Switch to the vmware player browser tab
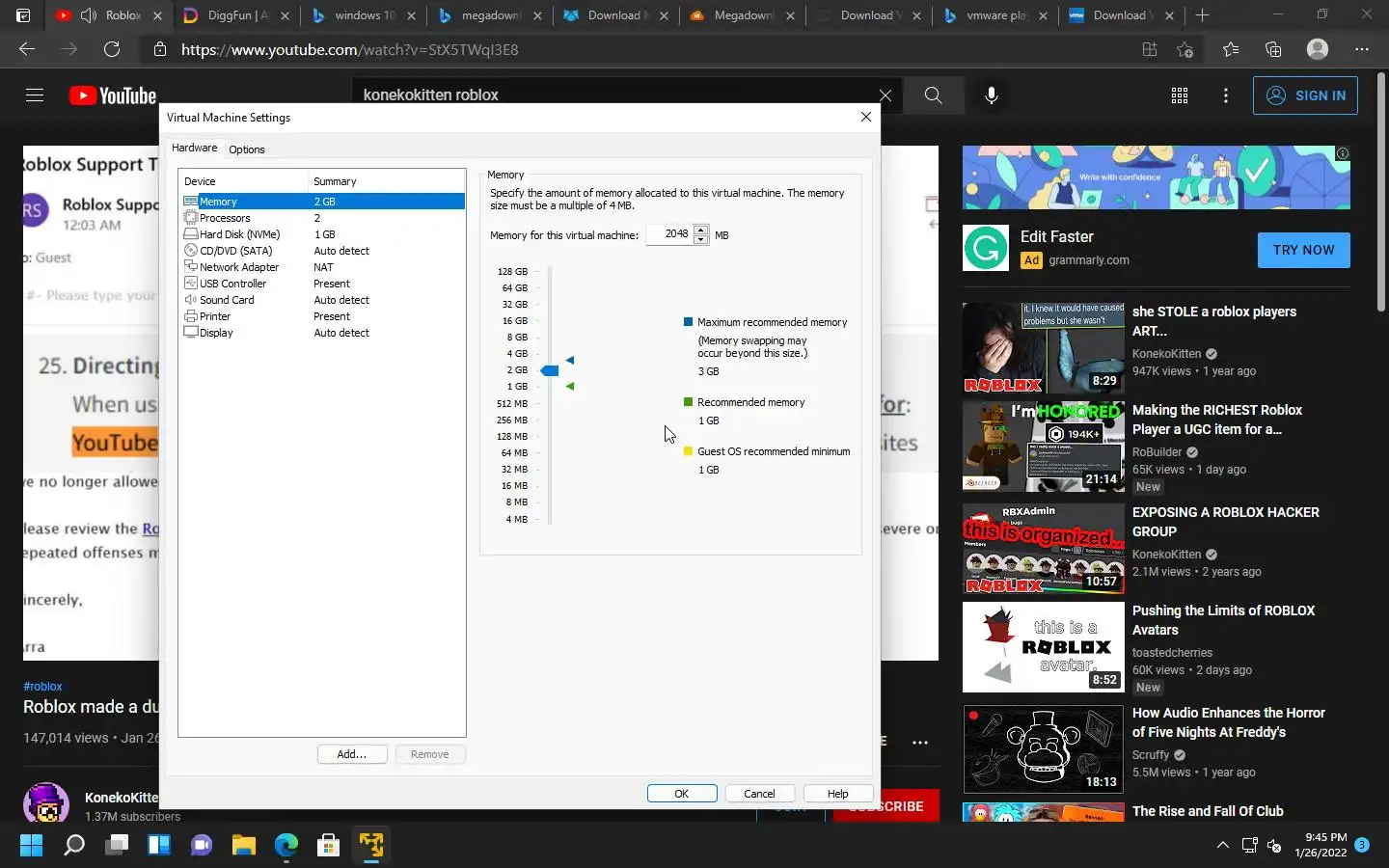This screenshot has height=868, width=1389. [994, 15]
